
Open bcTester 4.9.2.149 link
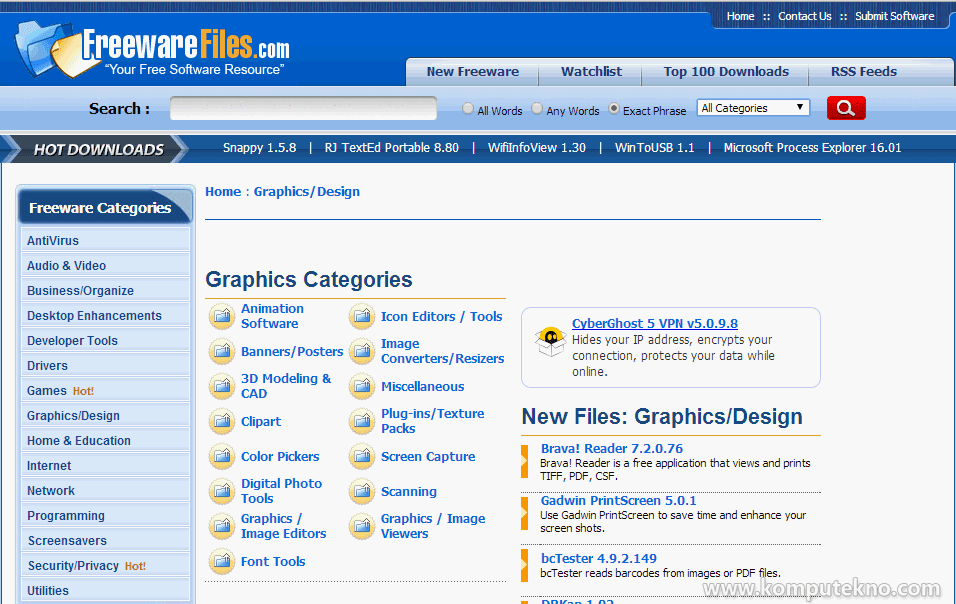click(x=599, y=558)
